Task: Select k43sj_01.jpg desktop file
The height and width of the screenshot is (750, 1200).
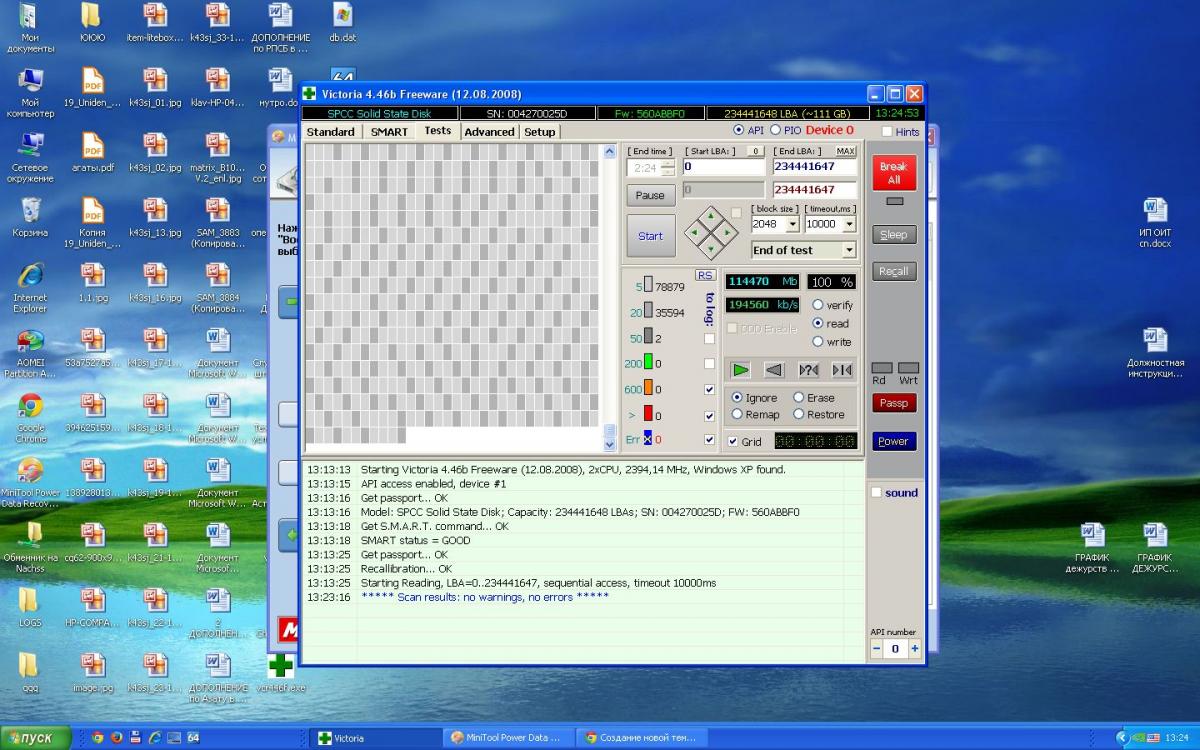Action: click(x=155, y=87)
